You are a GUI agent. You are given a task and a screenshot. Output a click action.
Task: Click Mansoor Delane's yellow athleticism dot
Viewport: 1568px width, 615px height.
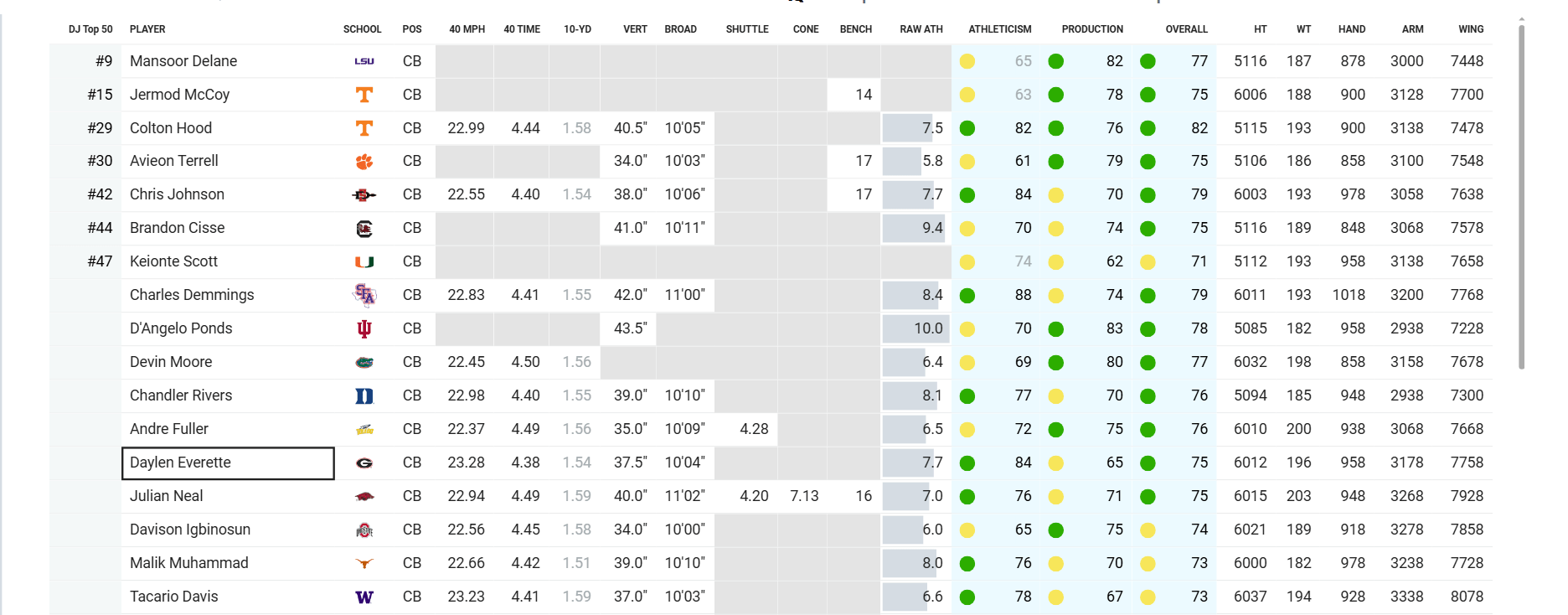tap(967, 61)
